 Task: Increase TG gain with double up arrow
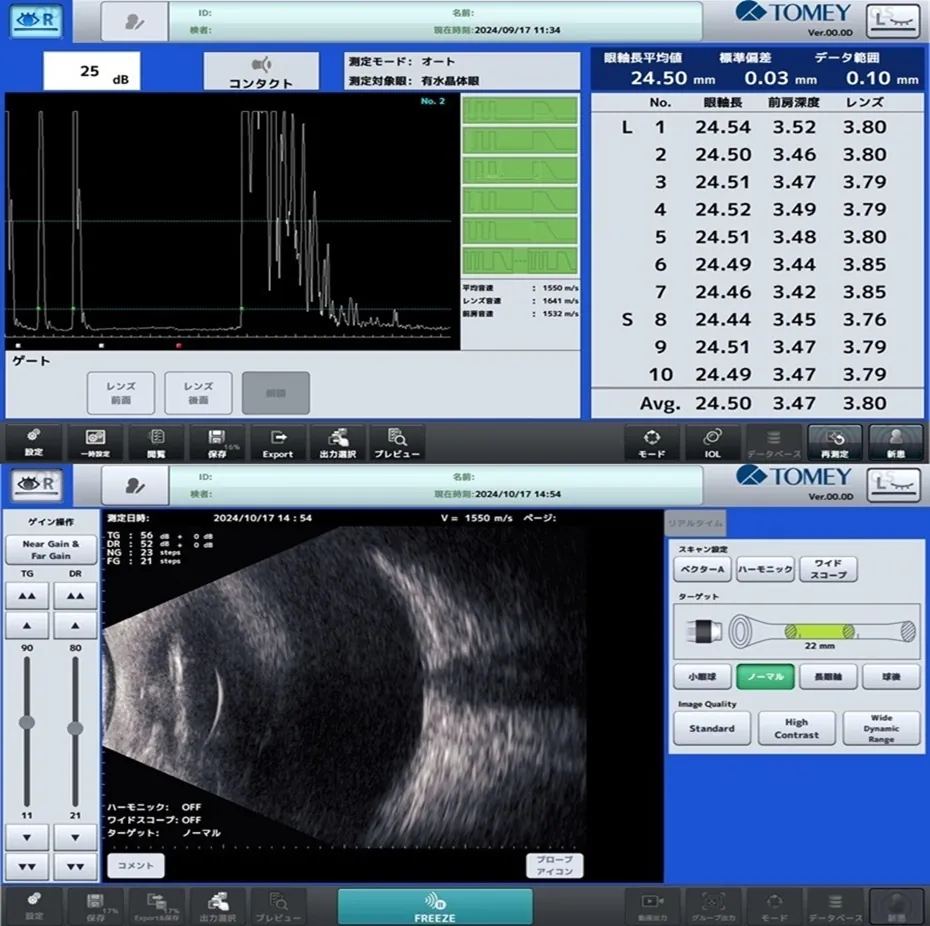(x=27, y=596)
